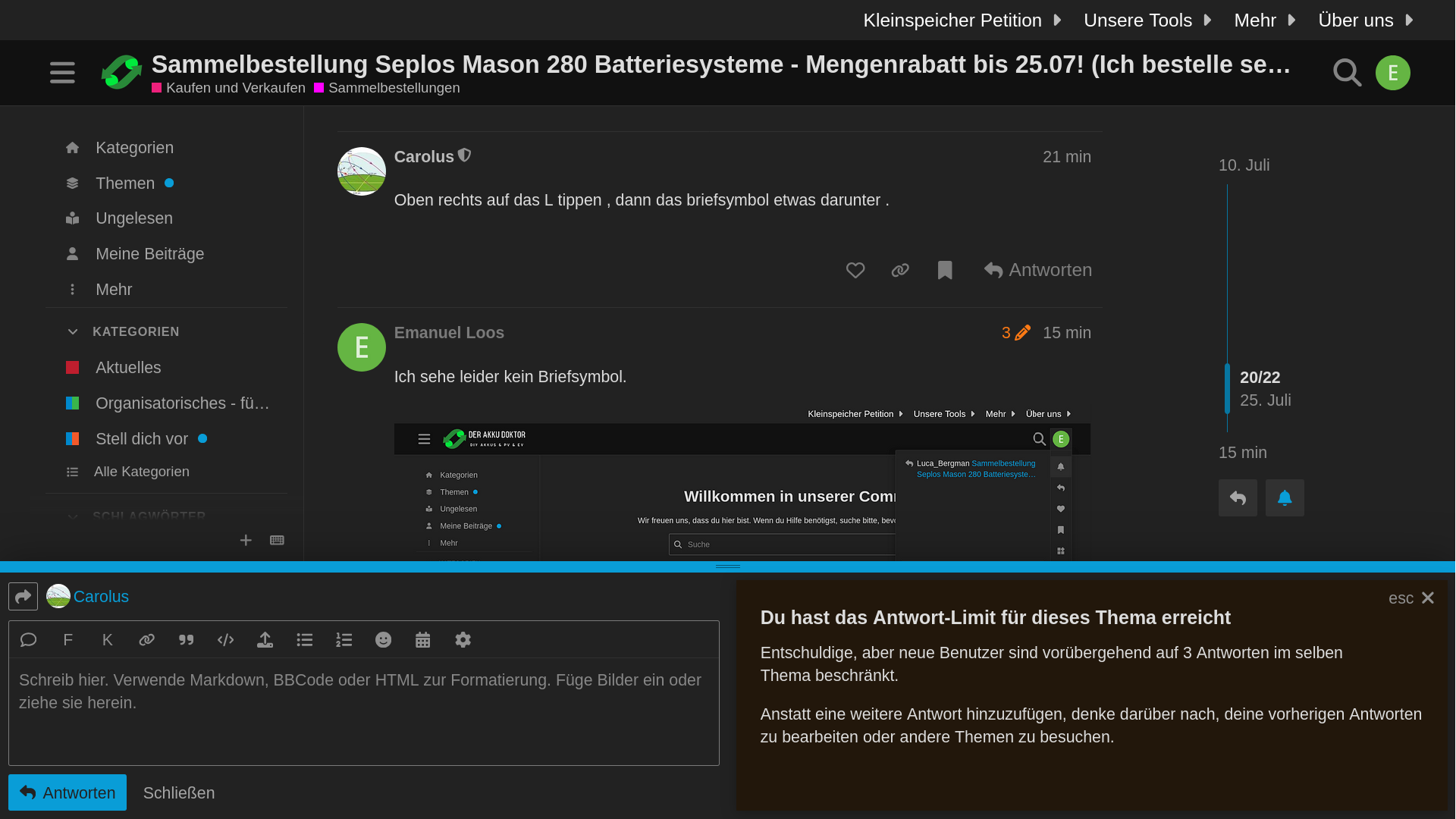The image size is (1456, 819).
Task: Open emoji picker in composer
Action: 383,640
